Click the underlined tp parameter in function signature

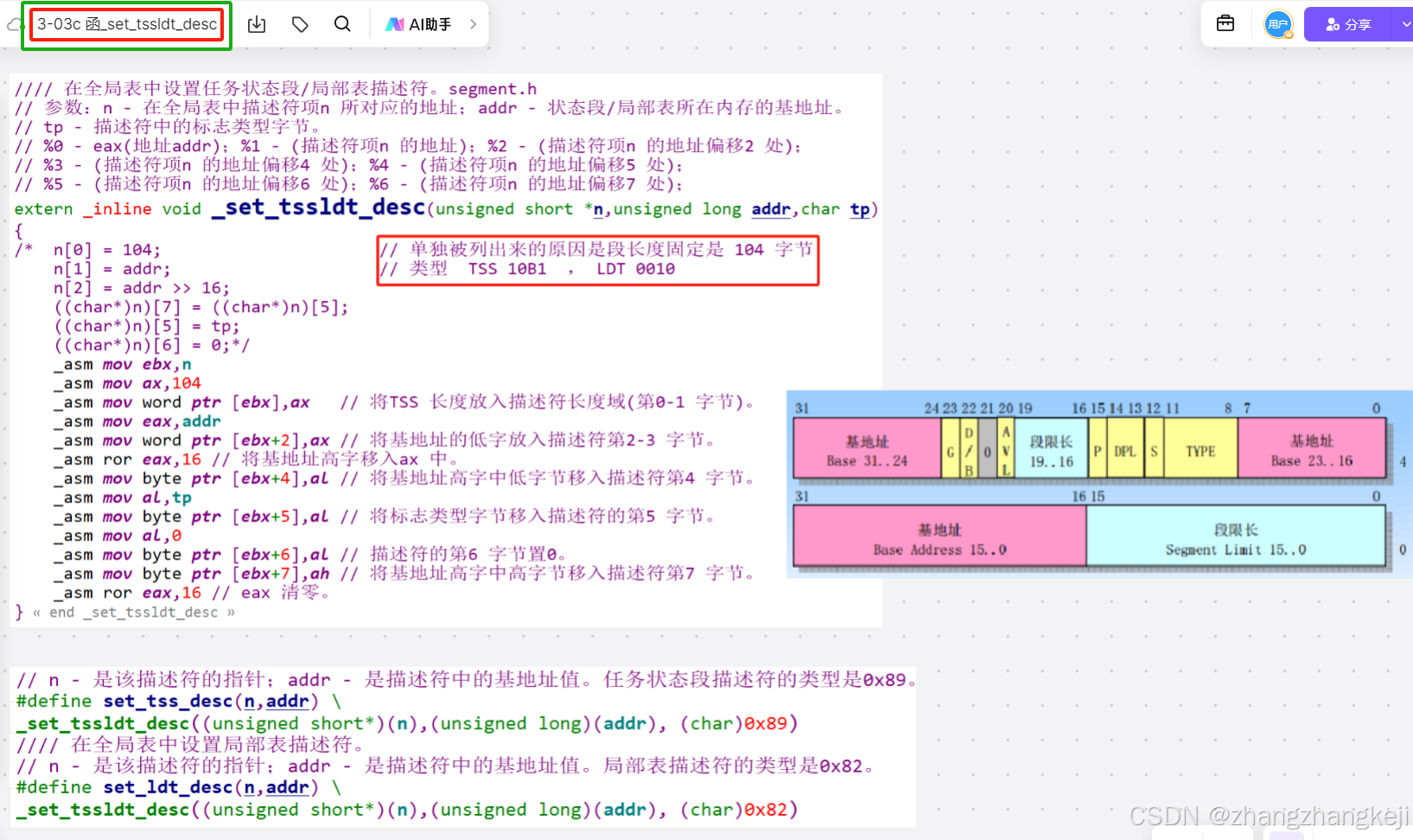[860, 209]
